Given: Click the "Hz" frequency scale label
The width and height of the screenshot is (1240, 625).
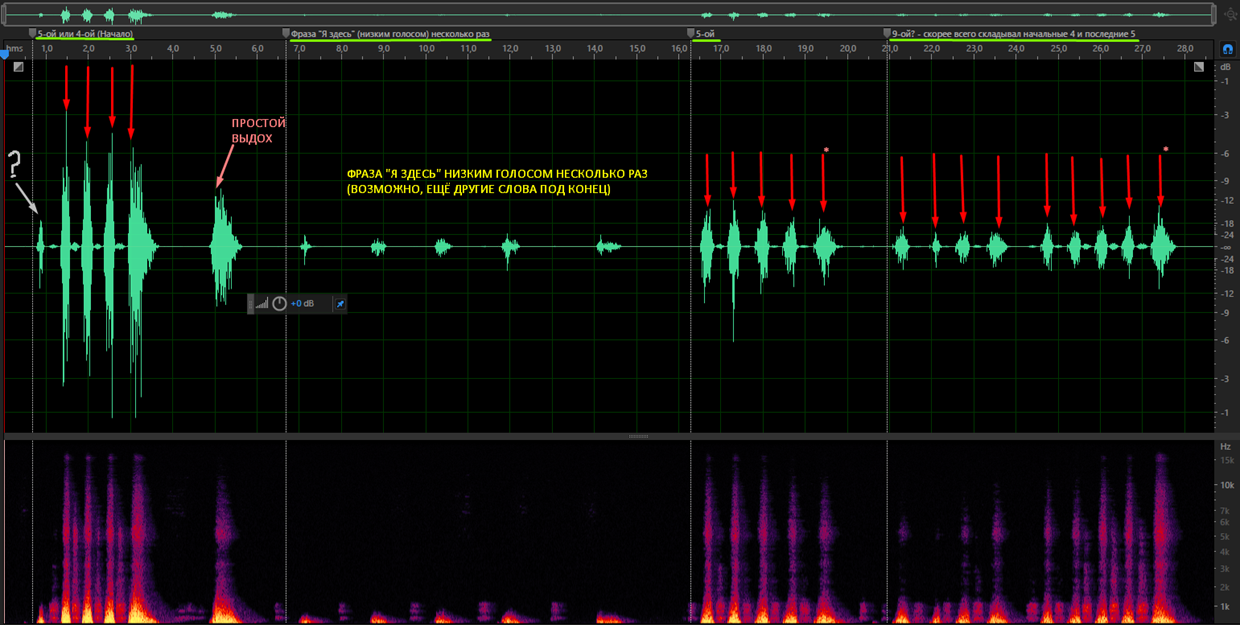Looking at the screenshot, I should pyautogui.click(x=1226, y=446).
